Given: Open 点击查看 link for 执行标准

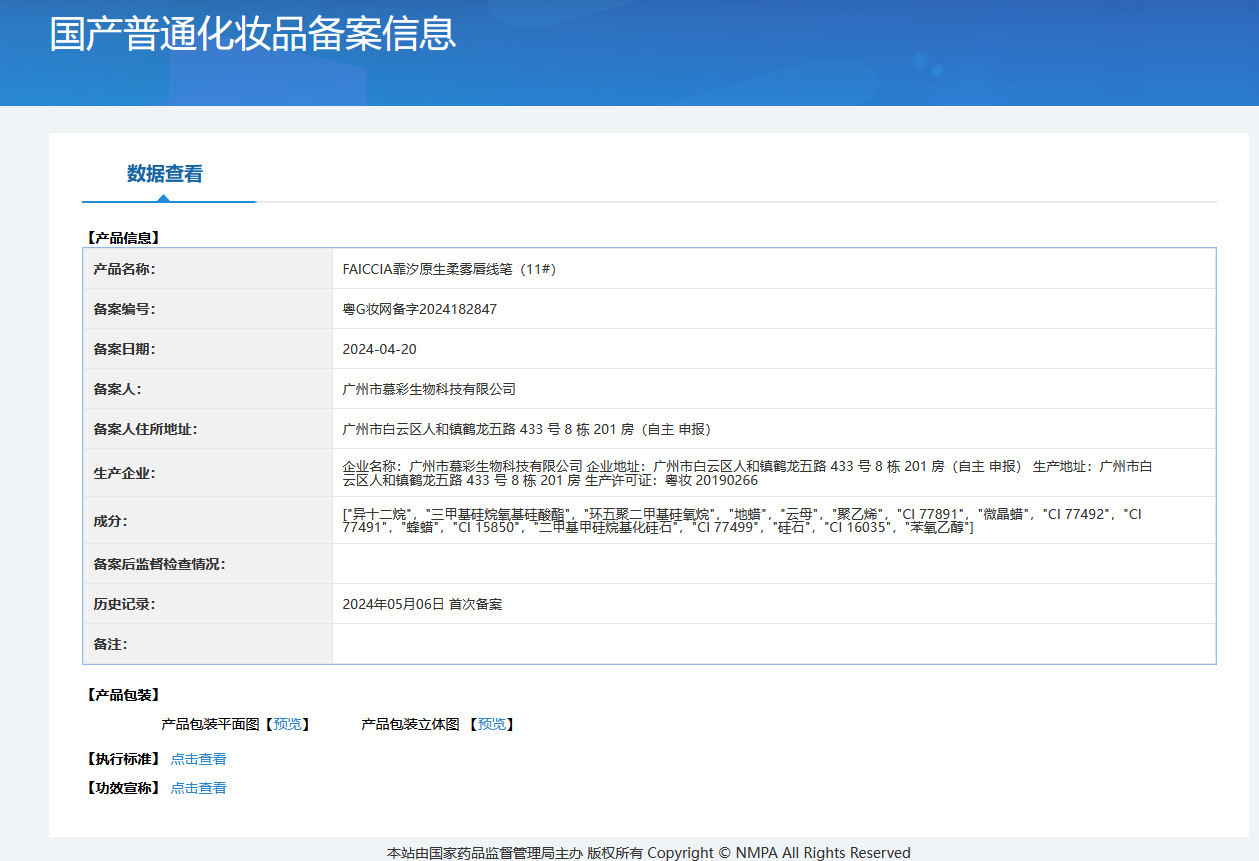Looking at the screenshot, I should point(198,759).
